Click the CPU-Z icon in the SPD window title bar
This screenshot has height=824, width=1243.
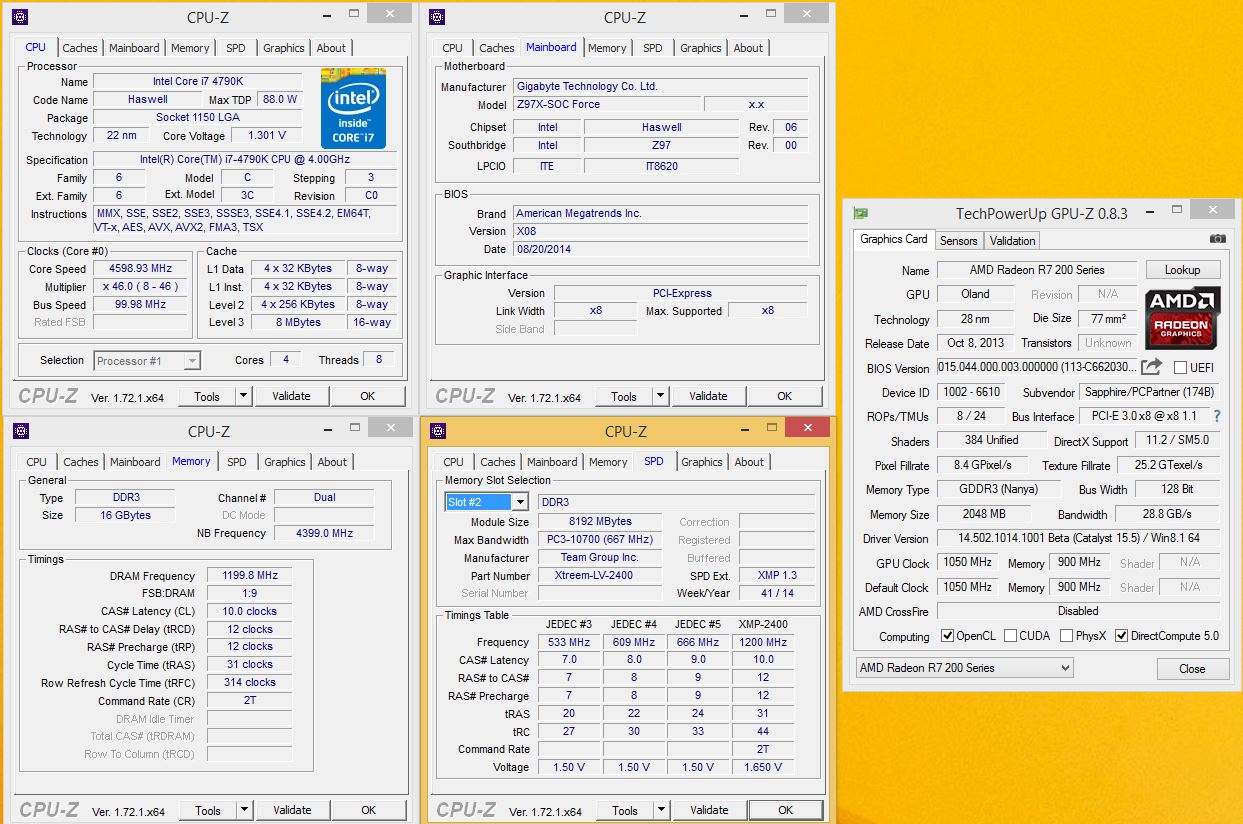438,431
